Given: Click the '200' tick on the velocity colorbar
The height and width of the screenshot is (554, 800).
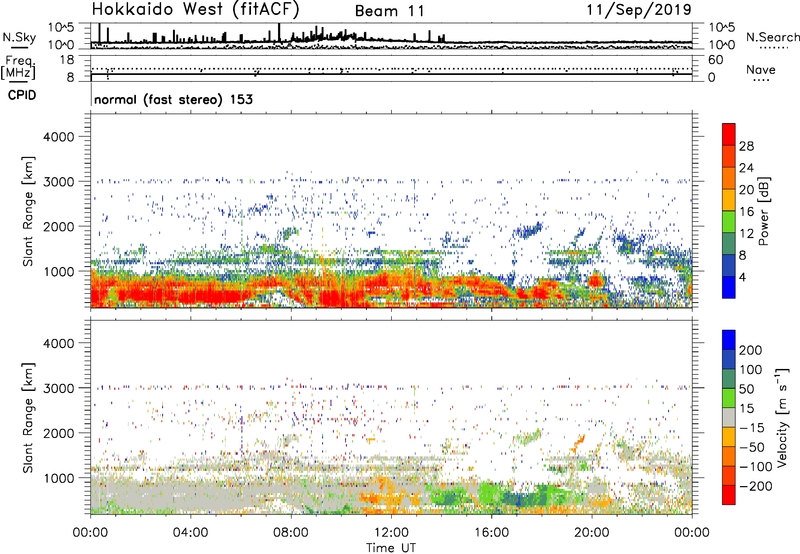Looking at the screenshot, I should coord(751,350).
